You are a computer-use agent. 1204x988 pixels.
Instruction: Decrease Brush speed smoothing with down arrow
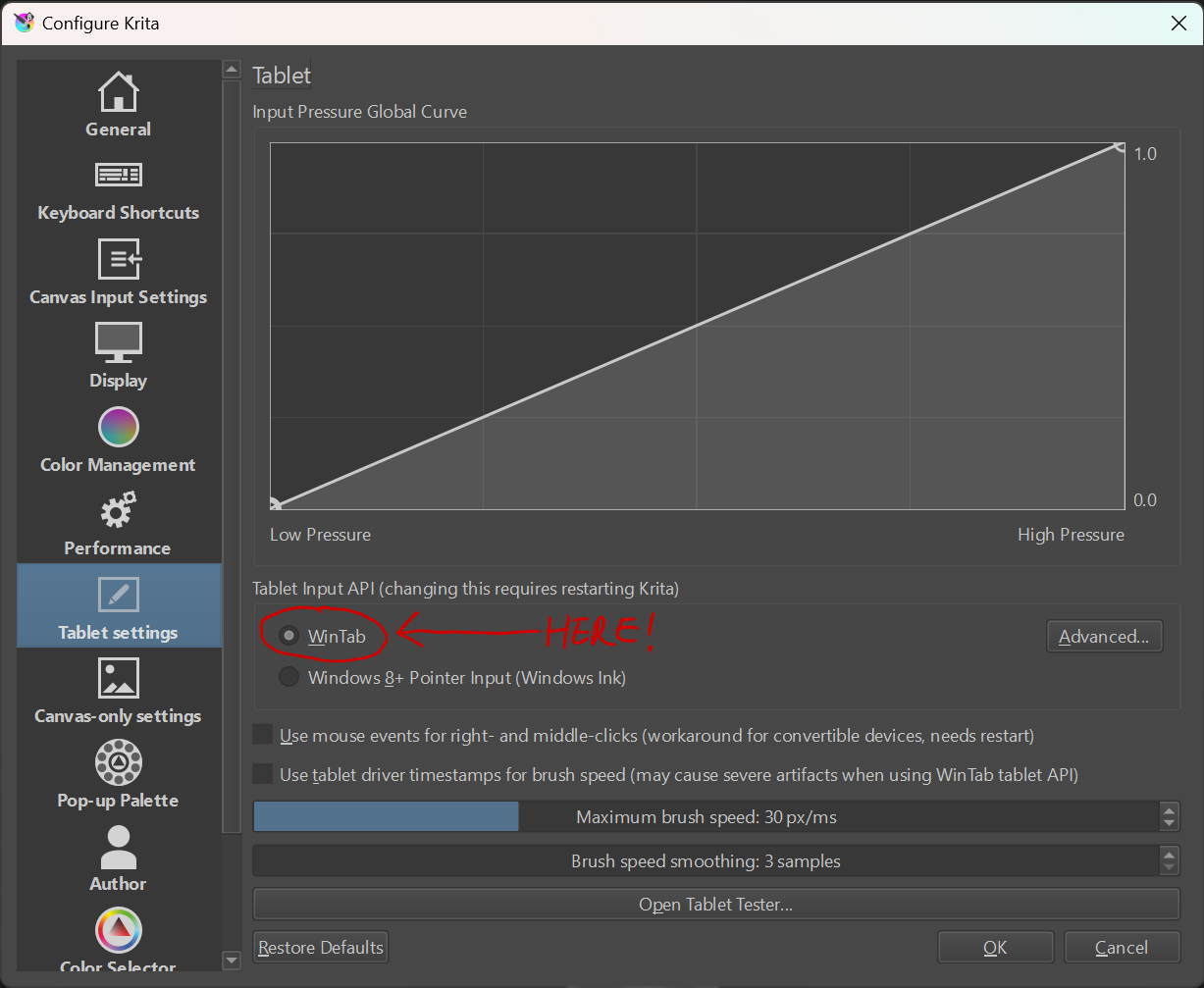click(1169, 869)
